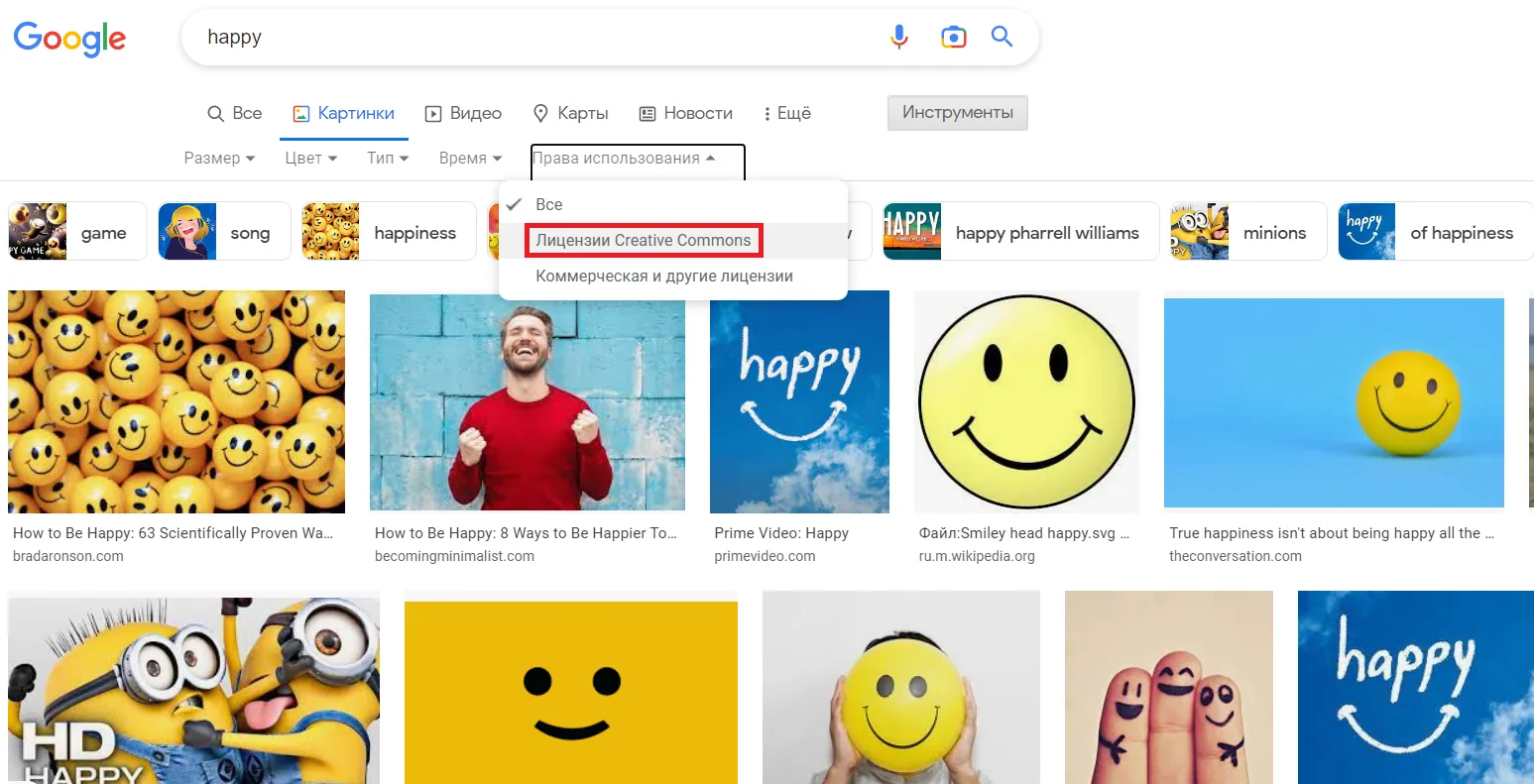Screen dimensions: 1534x784
Task: Open the man in red sweater image
Action: click(528, 402)
